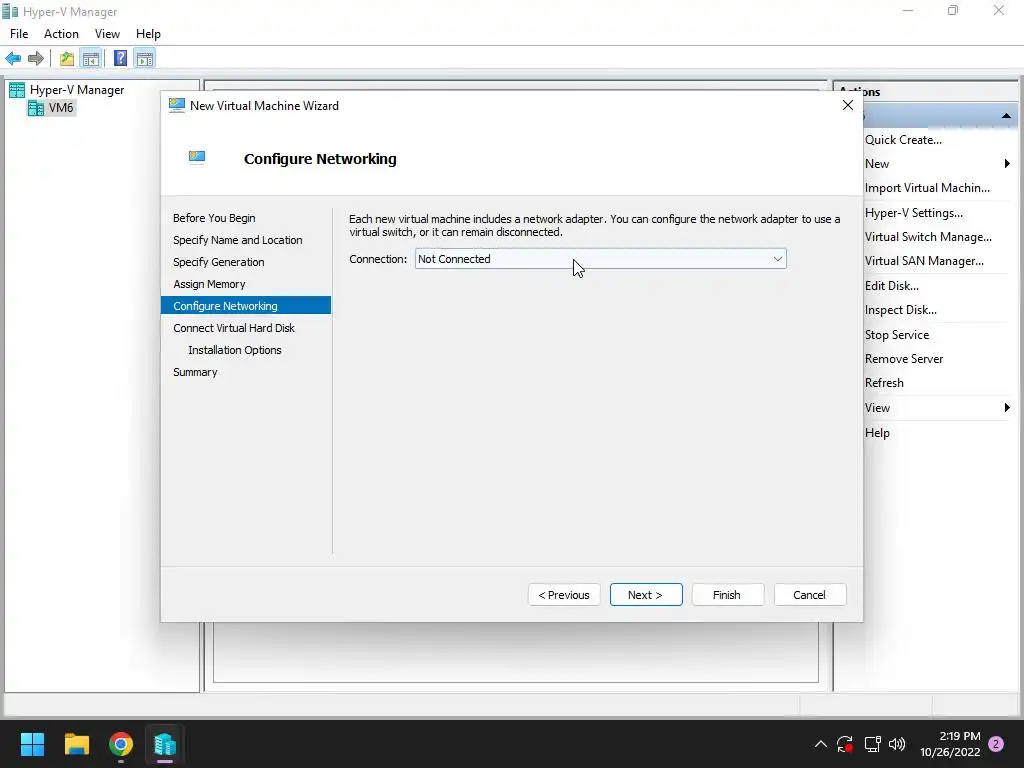This screenshot has height=768, width=1024.
Task: Open the File menu
Action: pyautogui.click(x=19, y=34)
